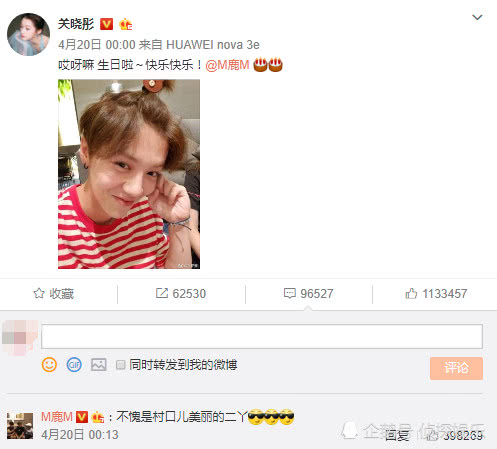The image size is (497, 449).
Task: Click the orange V verified badge beside 关晓彤
Action: click(106, 24)
